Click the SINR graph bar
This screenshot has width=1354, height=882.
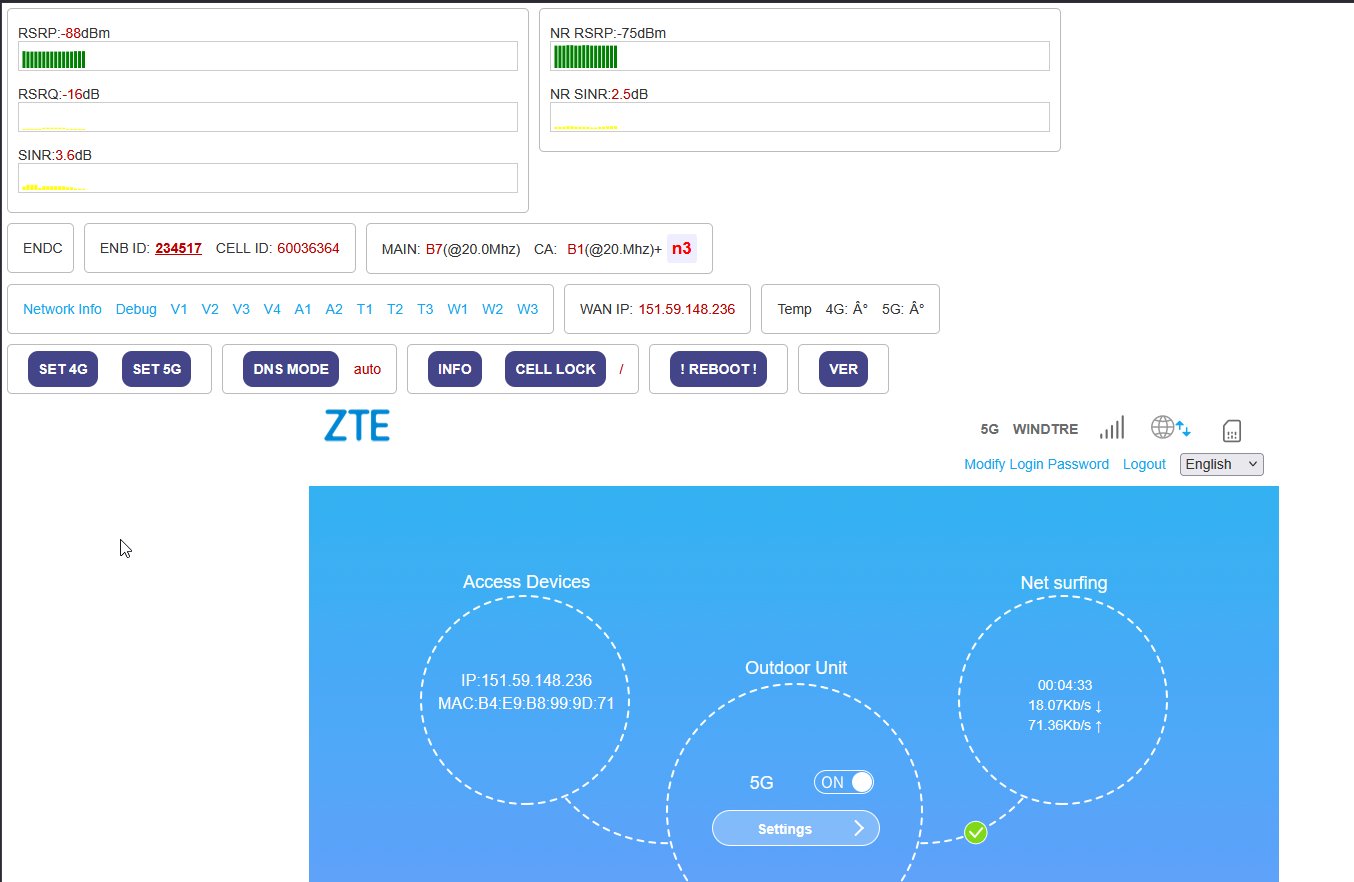pos(268,178)
